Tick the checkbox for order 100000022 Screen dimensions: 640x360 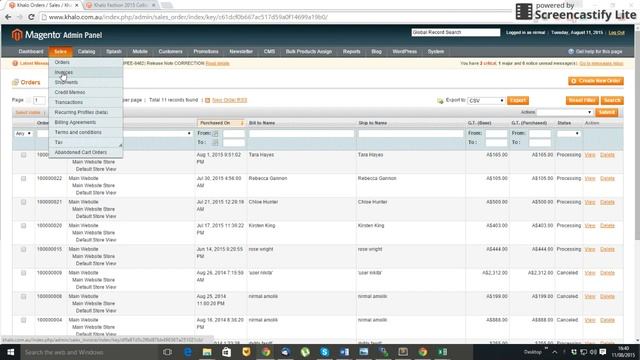[x=24, y=179]
